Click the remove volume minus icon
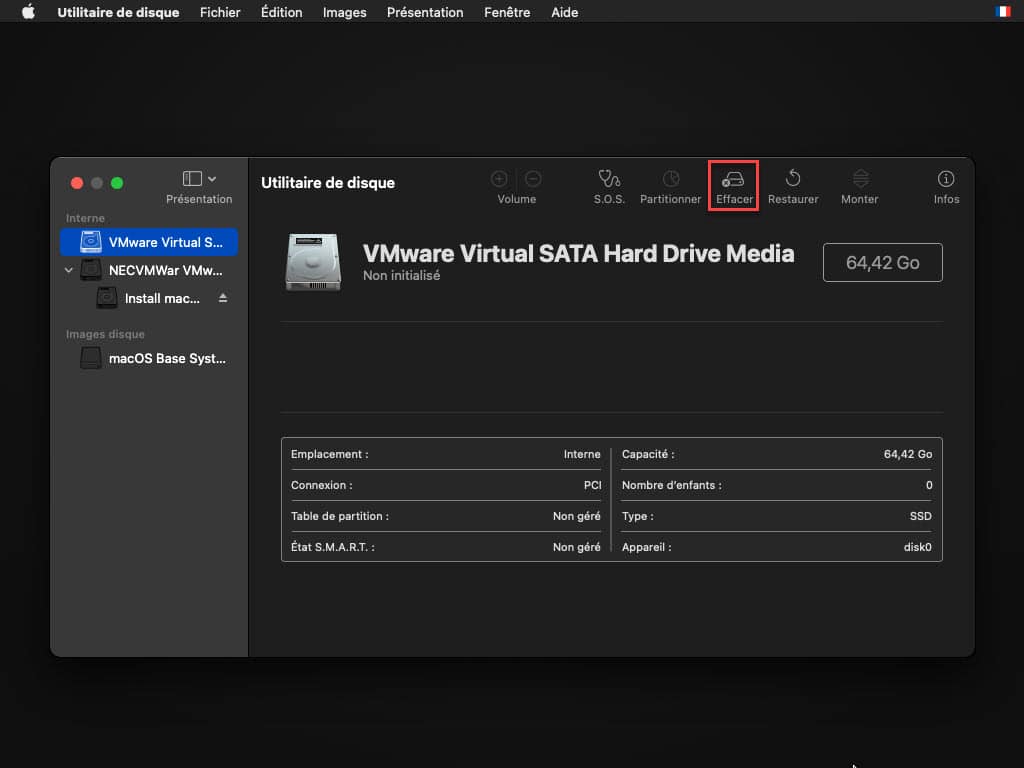 tap(534, 179)
